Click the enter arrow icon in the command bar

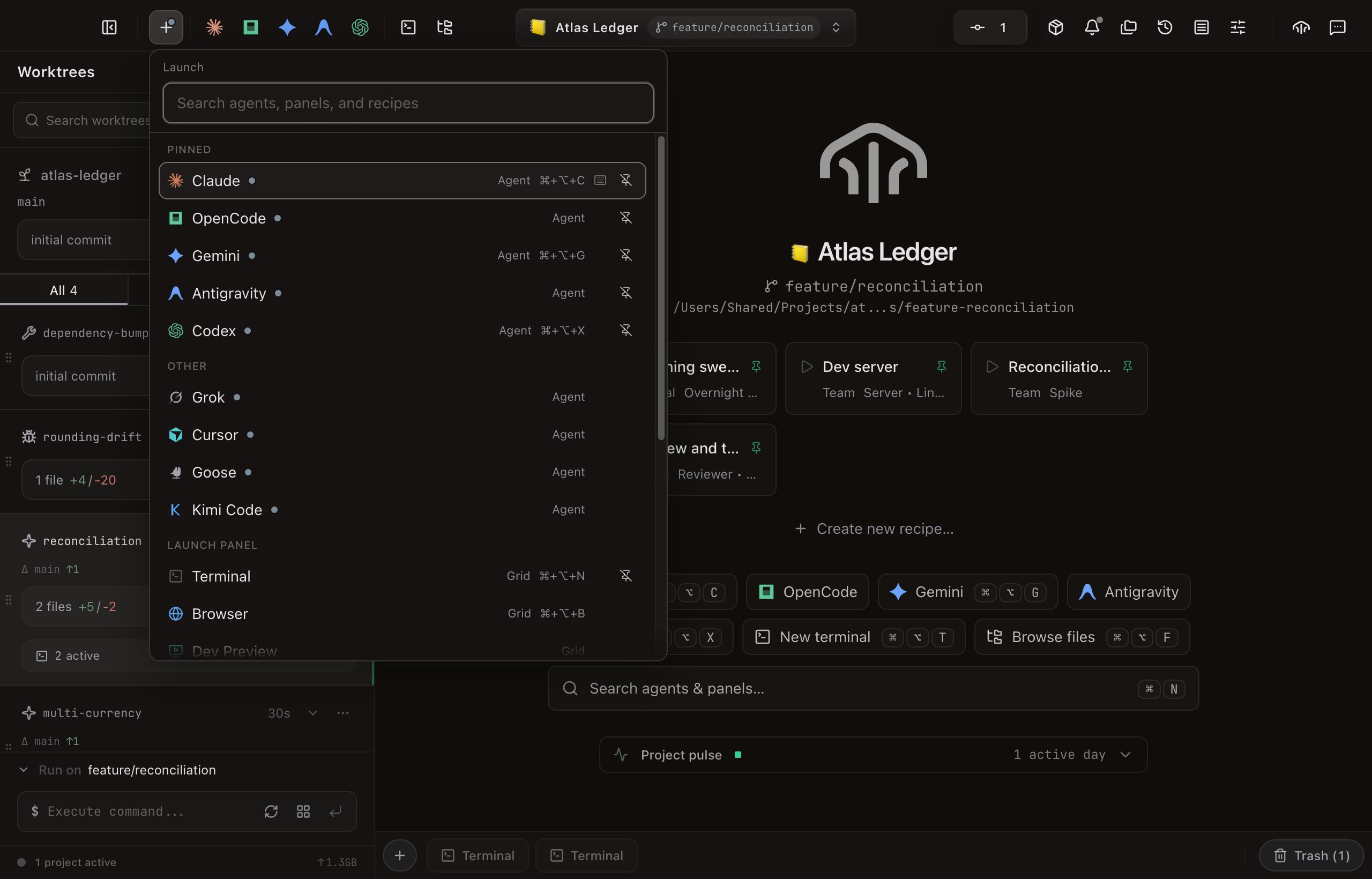tap(335, 811)
